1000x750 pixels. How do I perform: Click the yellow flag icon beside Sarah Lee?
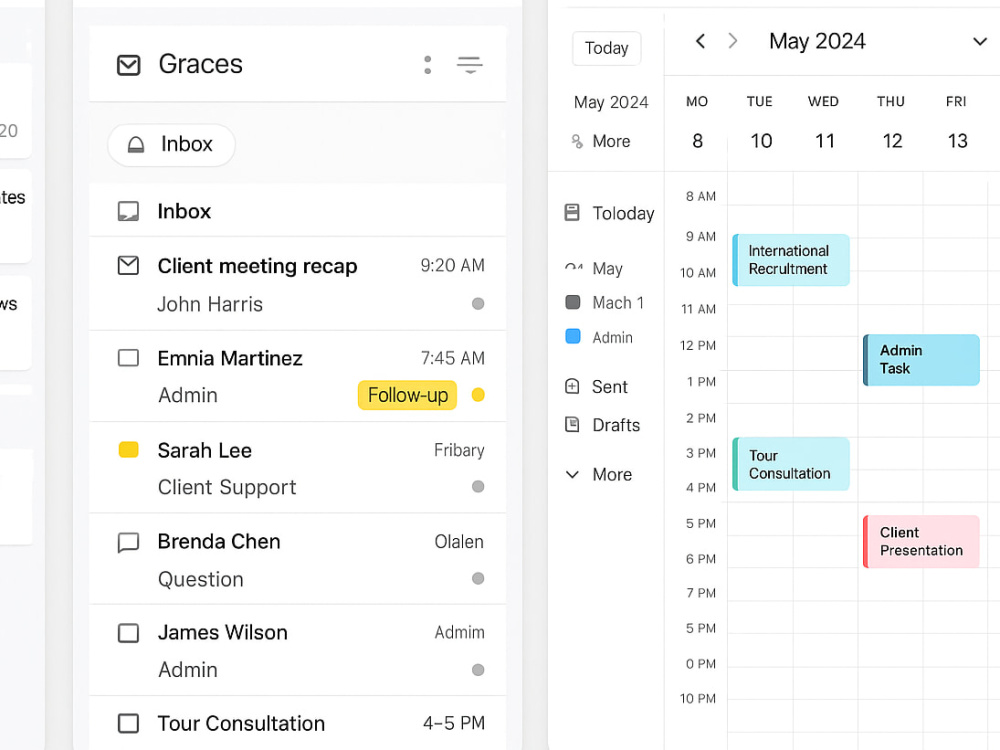128,450
